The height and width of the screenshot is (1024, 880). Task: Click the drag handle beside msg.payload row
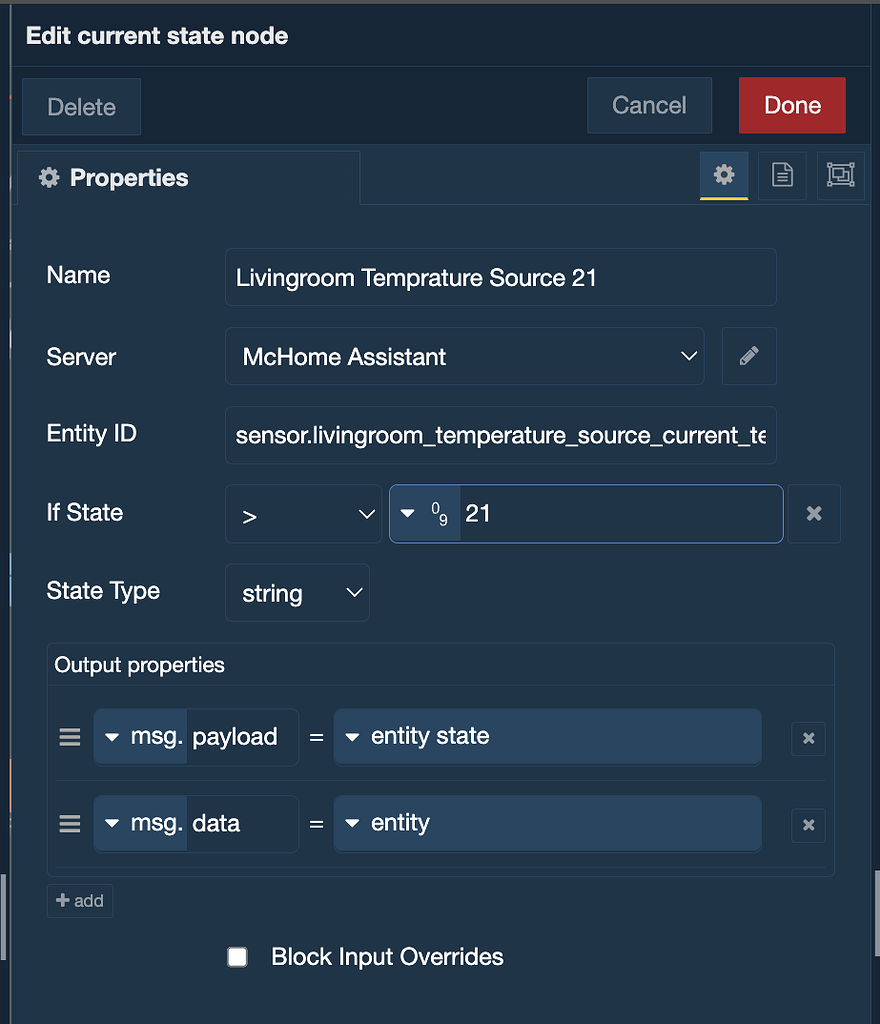(69, 737)
